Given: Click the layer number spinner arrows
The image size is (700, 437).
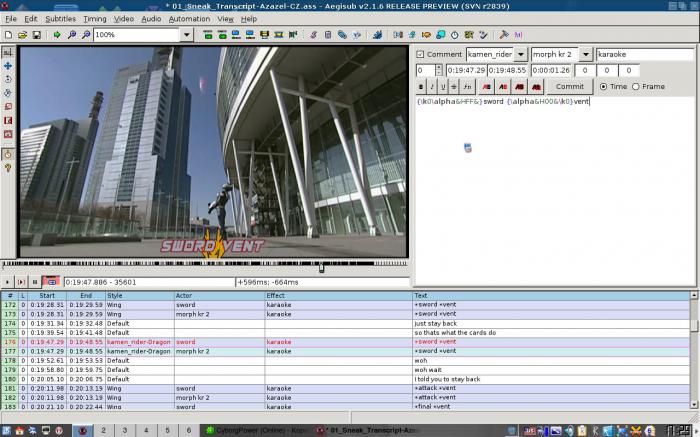Looking at the screenshot, I should click(439, 70).
